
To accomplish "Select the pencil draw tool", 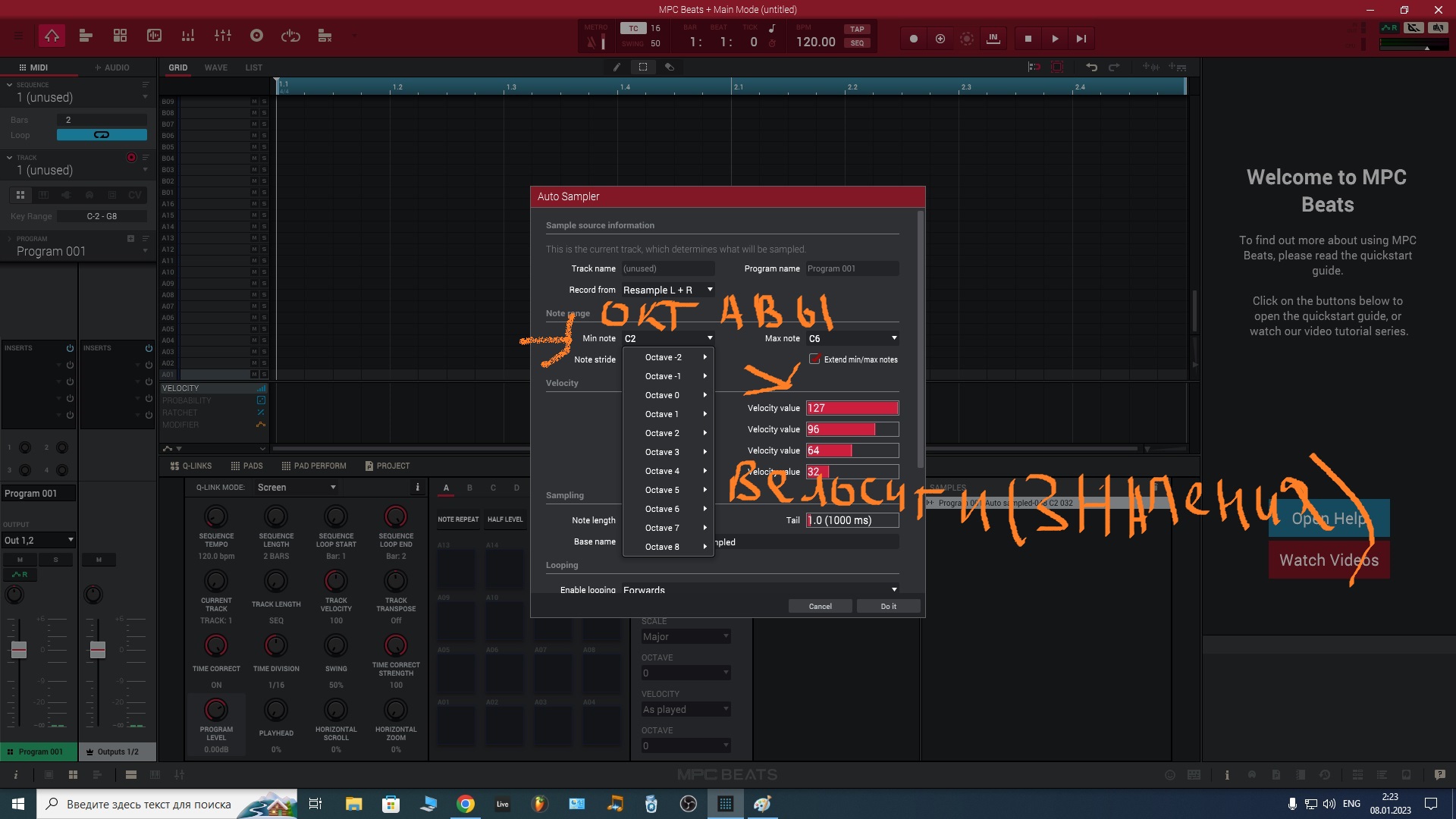I will [x=617, y=67].
